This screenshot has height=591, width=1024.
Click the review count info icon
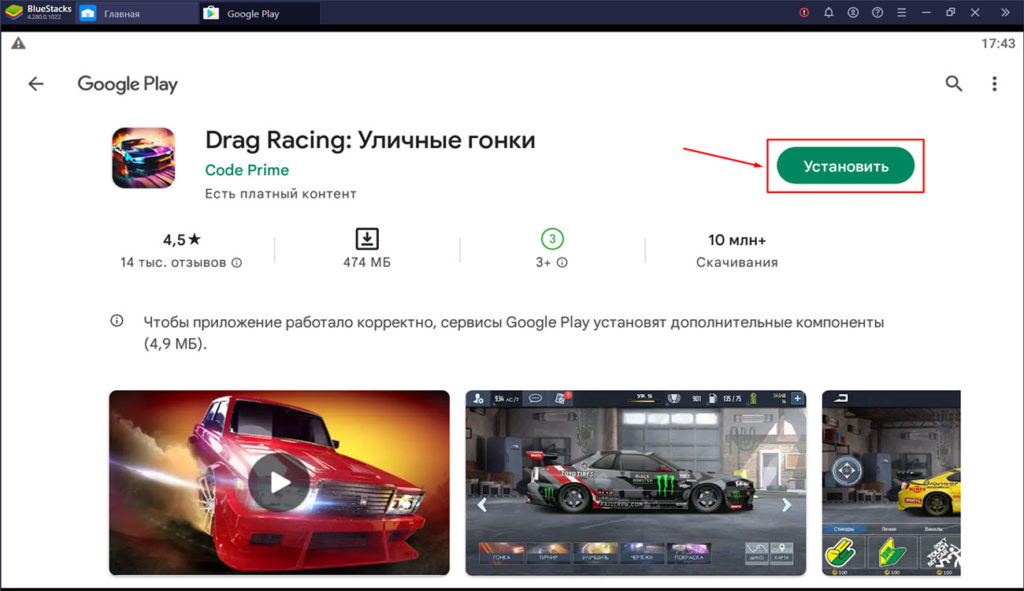click(x=236, y=263)
